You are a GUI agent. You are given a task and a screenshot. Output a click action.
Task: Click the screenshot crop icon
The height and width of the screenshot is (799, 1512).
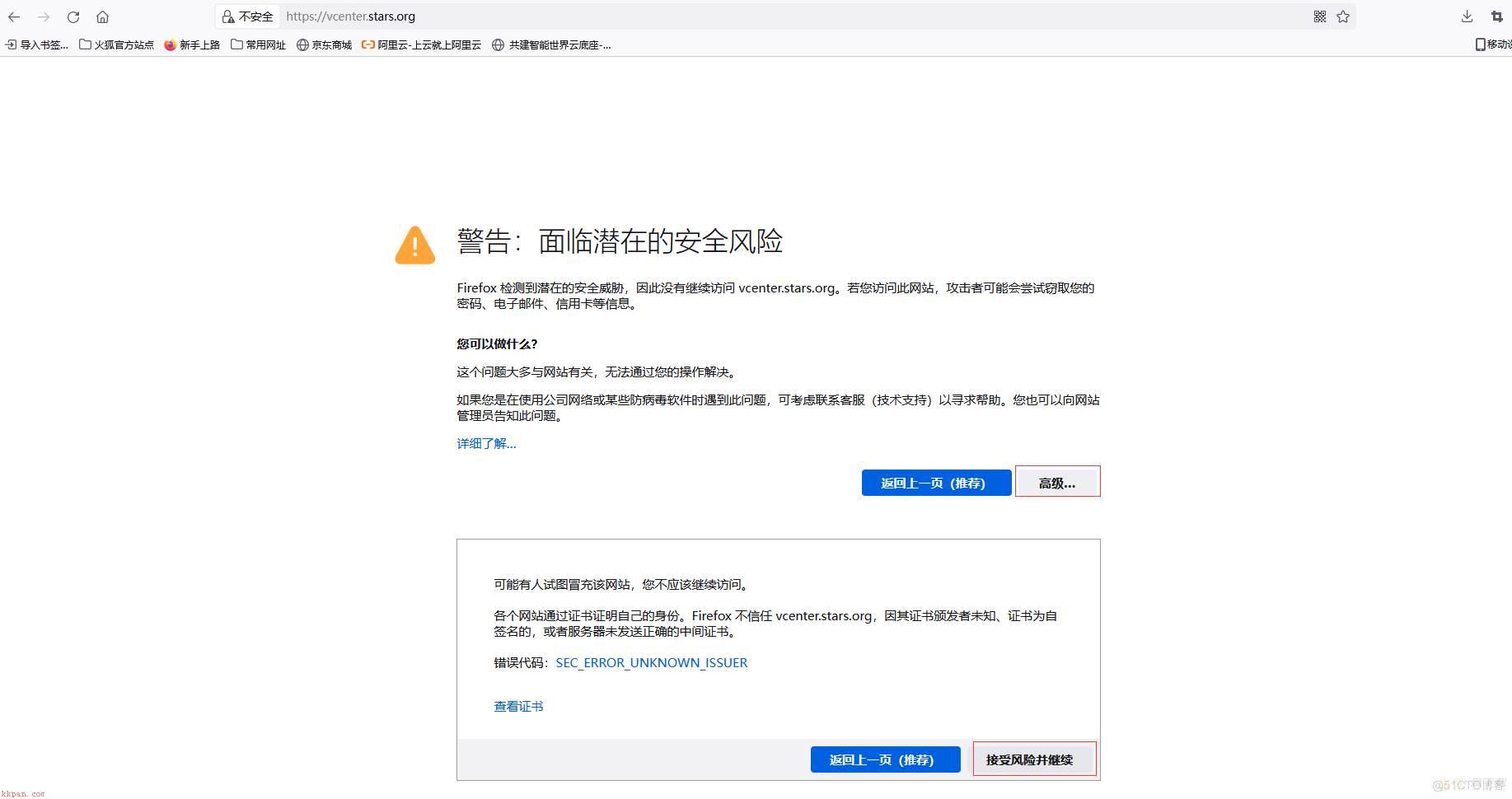(1497, 16)
